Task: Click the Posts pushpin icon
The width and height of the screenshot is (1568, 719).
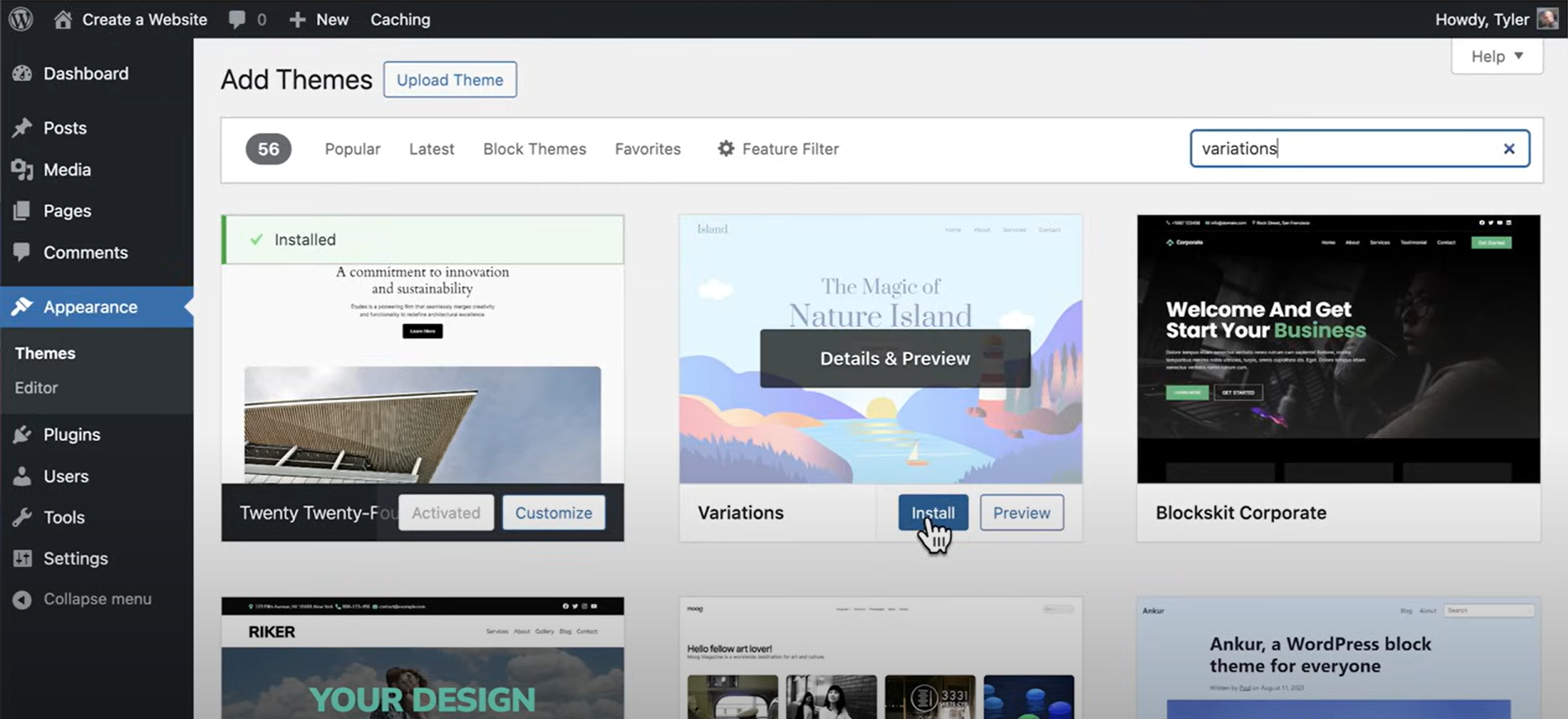Action: pyautogui.click(x=22, y=128)
